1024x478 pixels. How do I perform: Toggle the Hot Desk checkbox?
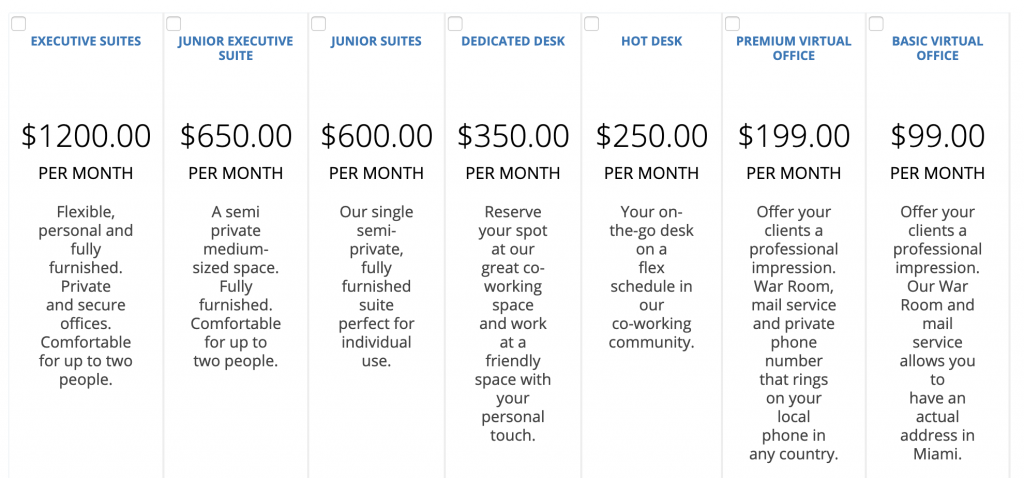pyautogui.click(x=592, y=24)
